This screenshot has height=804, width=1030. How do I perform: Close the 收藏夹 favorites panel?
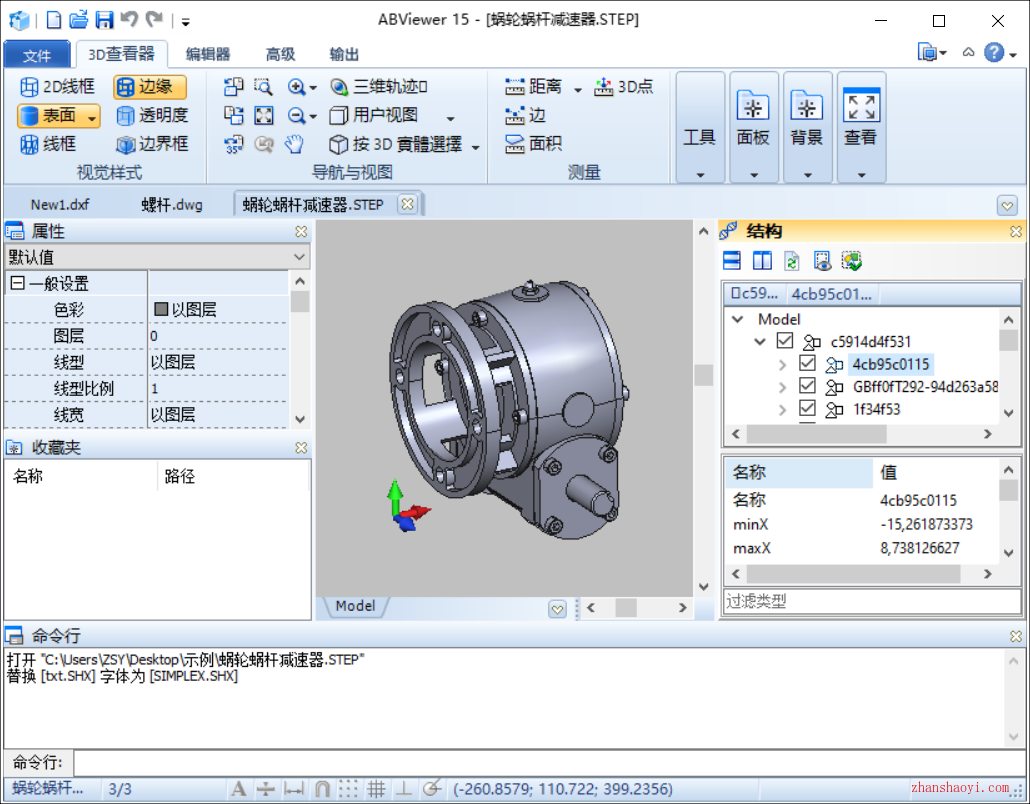click(301, 447)
